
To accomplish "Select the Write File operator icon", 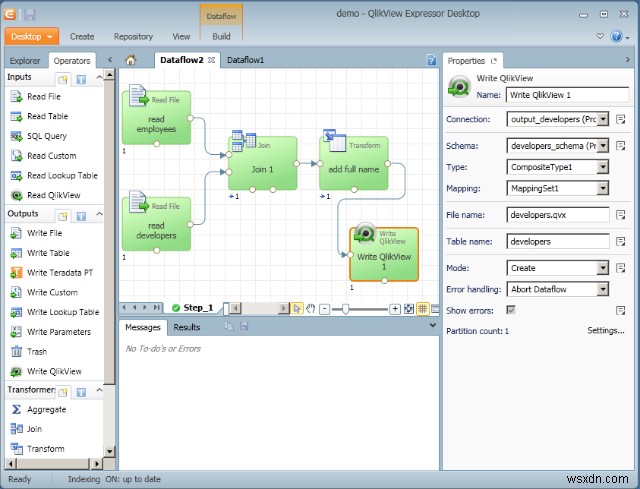I will click(x=16, y=233).
